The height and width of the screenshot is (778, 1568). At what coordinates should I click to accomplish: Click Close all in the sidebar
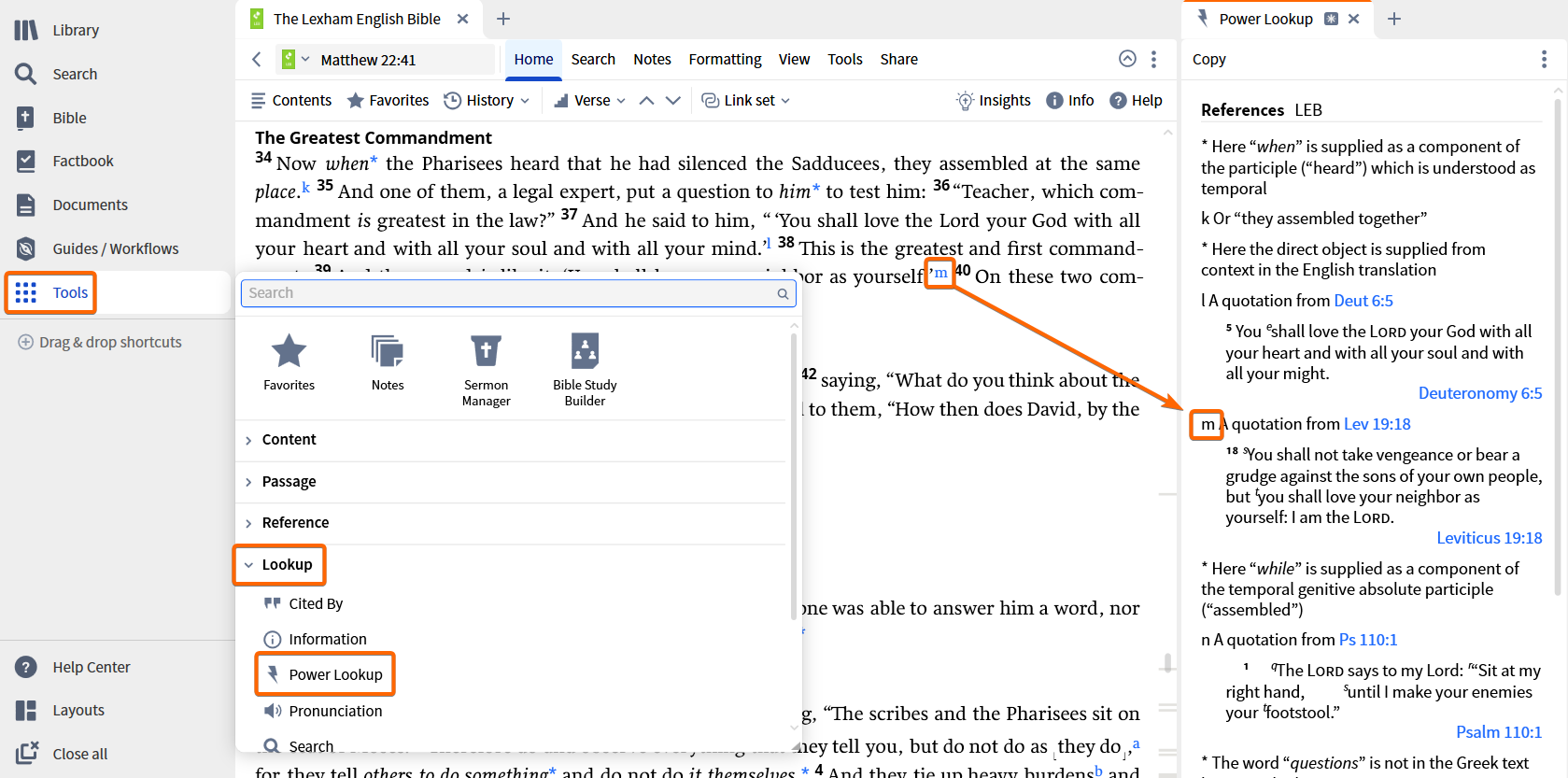click(x=61, y=754)
